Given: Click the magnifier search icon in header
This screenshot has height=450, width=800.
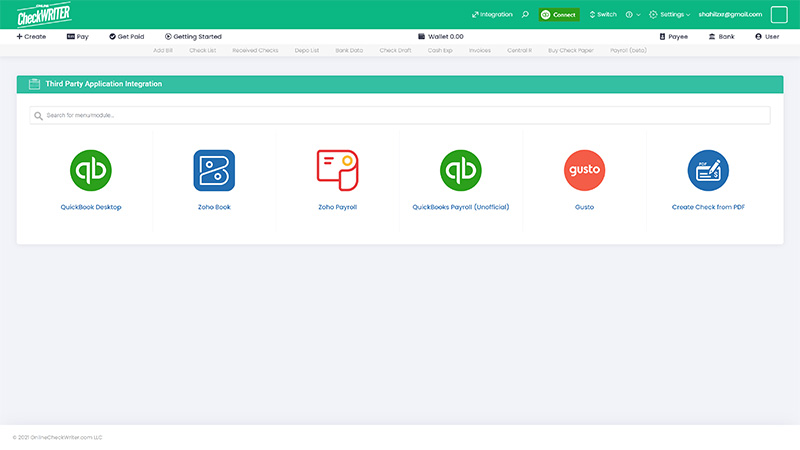Looking at the screenshot, I should (525, 15).
